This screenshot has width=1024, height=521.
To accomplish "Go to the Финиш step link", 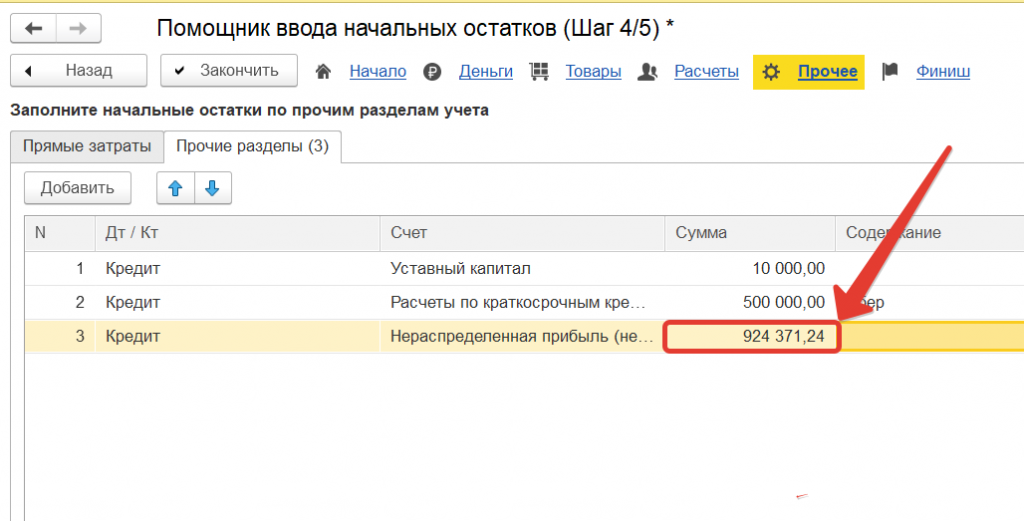I will pos(943,72).
